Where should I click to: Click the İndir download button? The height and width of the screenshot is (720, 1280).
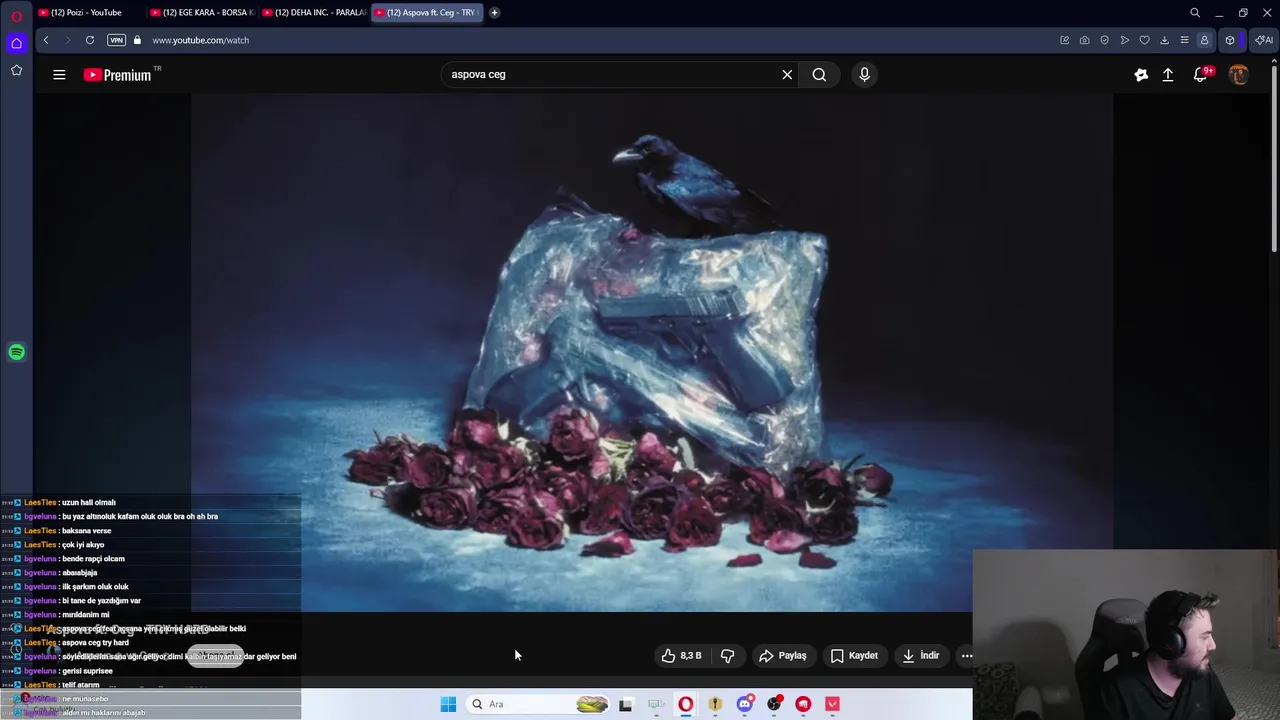920,656
